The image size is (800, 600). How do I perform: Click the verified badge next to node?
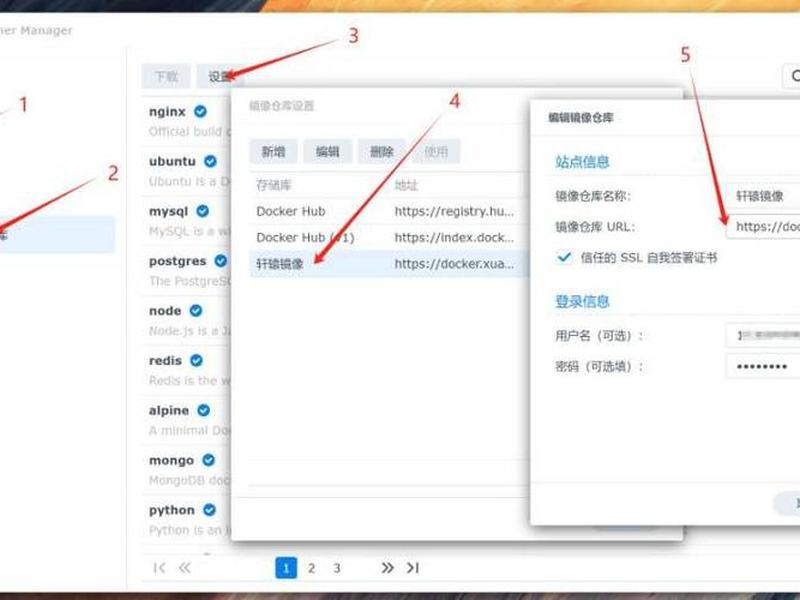pos(196,310)
